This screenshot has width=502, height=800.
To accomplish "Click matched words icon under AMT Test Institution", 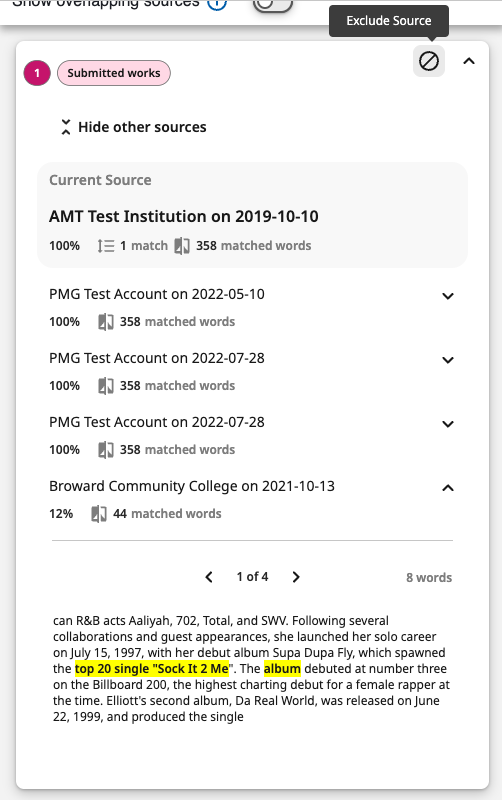I will [182, 246].
